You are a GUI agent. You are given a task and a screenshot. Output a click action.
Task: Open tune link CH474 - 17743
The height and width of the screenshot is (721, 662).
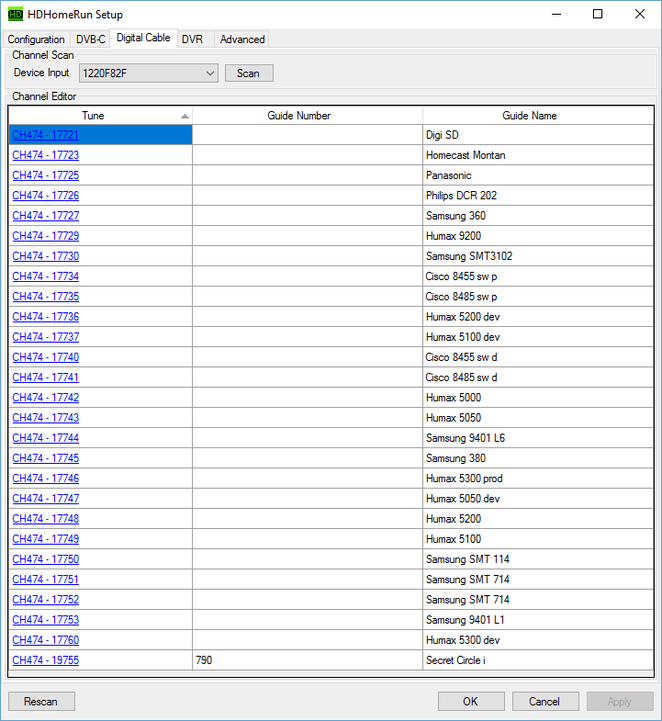coord(46,418)
